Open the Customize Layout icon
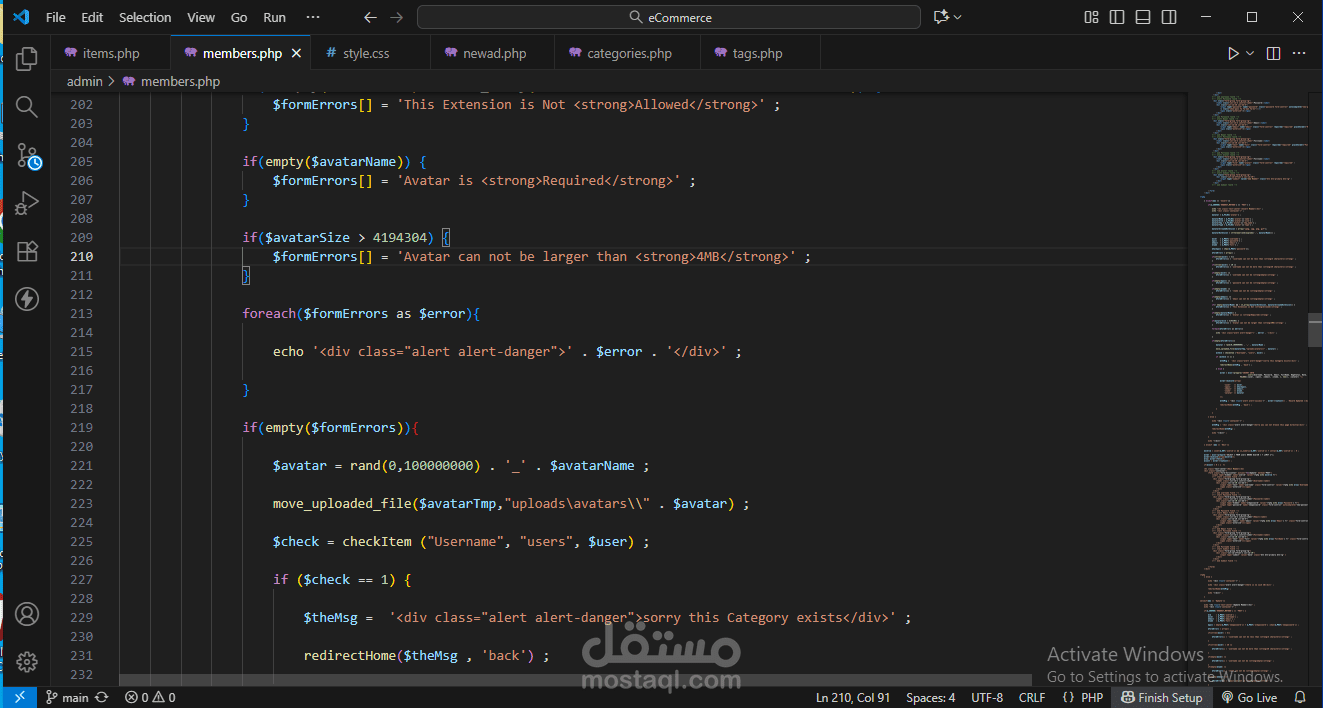Viewport: 1323px width, 708px height. click(1091, 17)
